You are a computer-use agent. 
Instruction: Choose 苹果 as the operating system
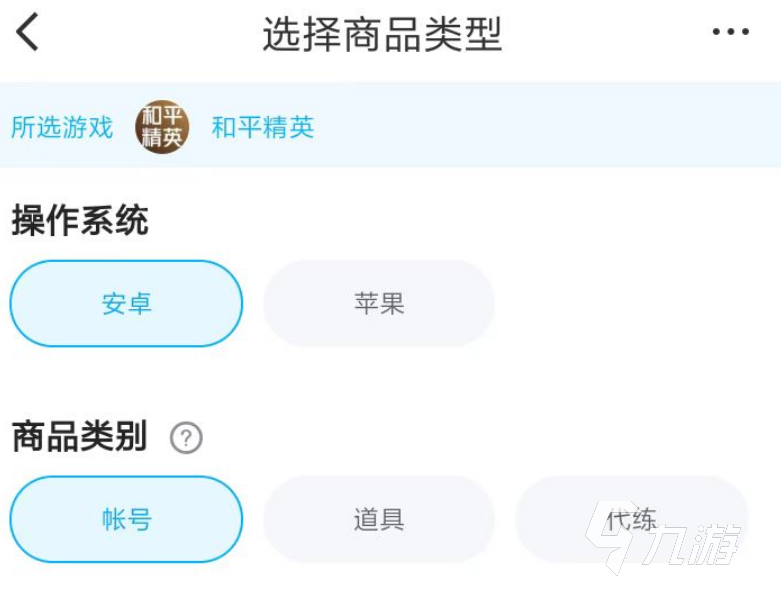pos(379,304)
